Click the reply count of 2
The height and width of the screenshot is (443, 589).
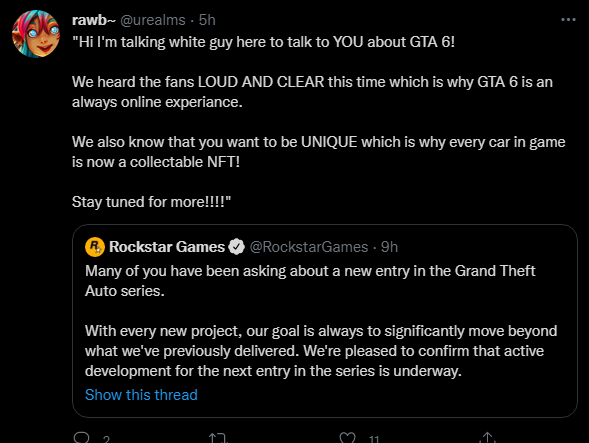(106, 439)
